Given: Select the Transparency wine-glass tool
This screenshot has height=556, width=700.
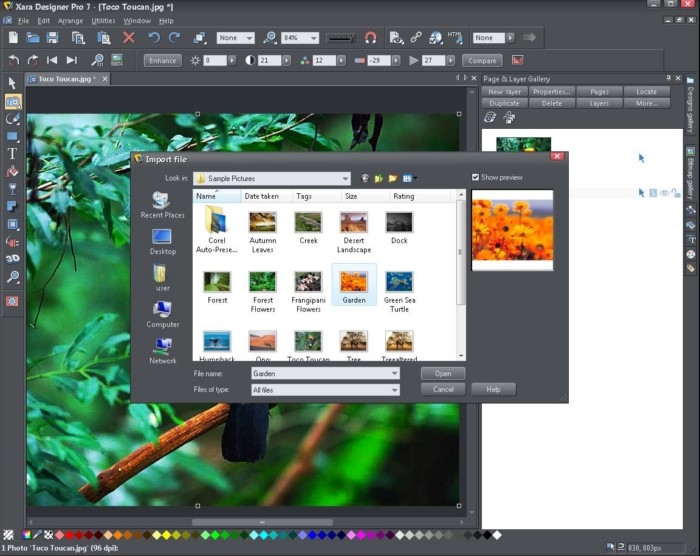Looking at the screenshot, I should point(12,189).
